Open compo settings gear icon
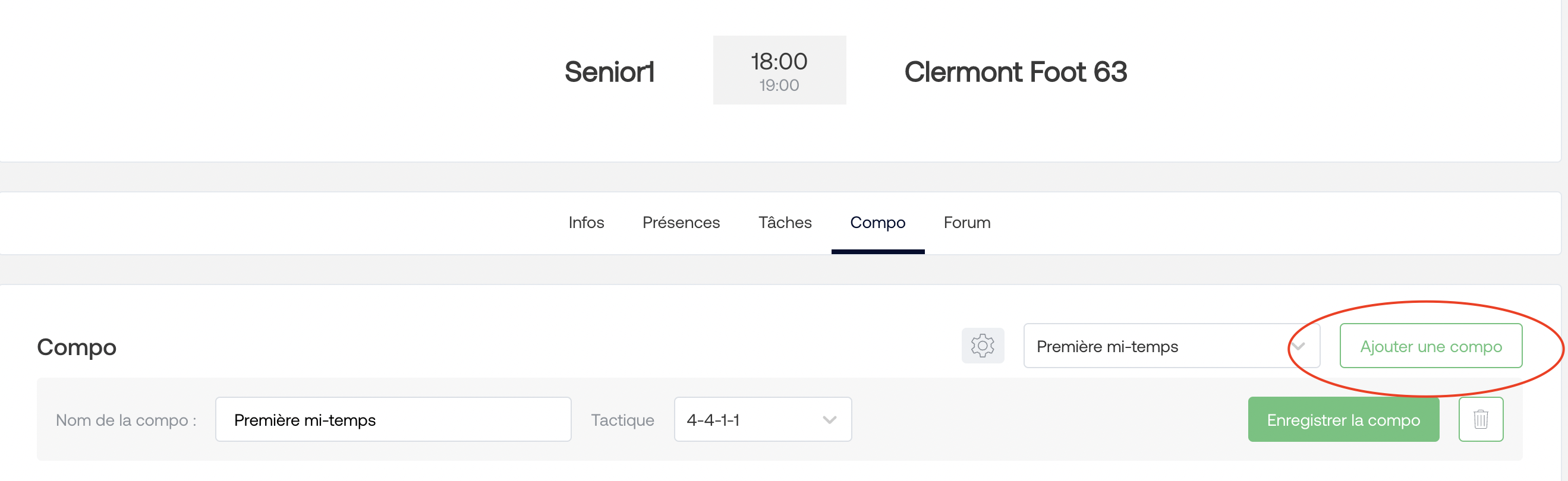The height and width of the screenshot is (481, 1568). (983, 346)
